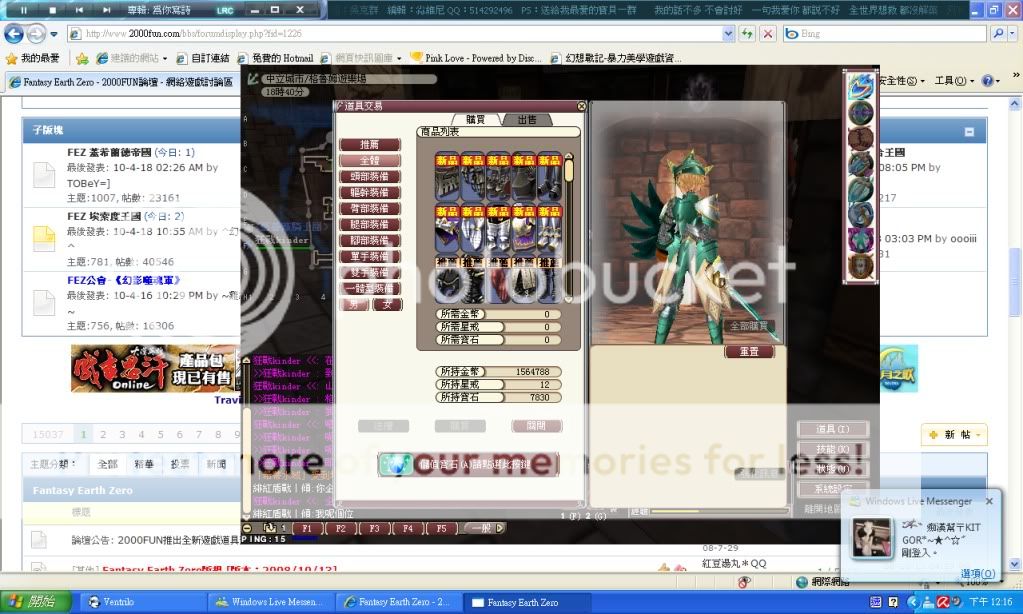Toggle the 全體 all-items category filter
Screen dimensions: 1023x614
369,160
